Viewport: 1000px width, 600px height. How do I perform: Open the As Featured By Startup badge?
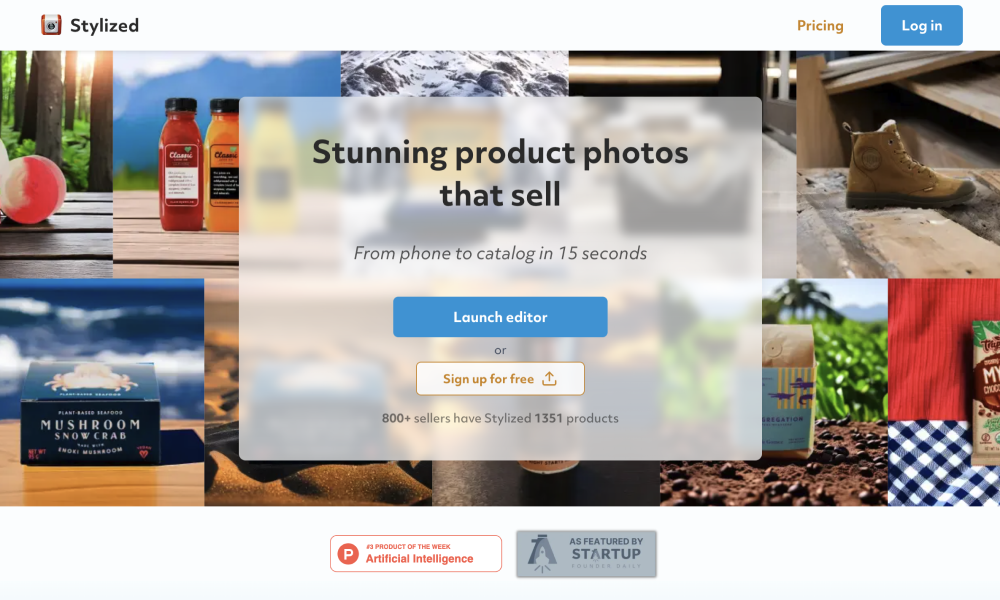click(586, 553)
